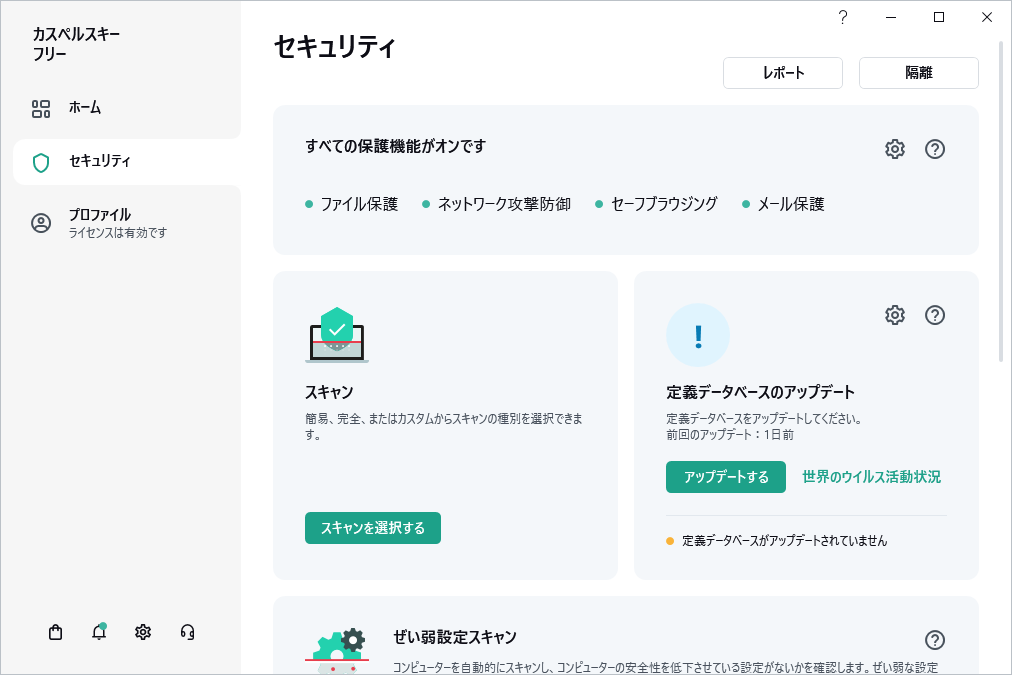
Task: Click help icon in database update card
Action: pos(935,315)
